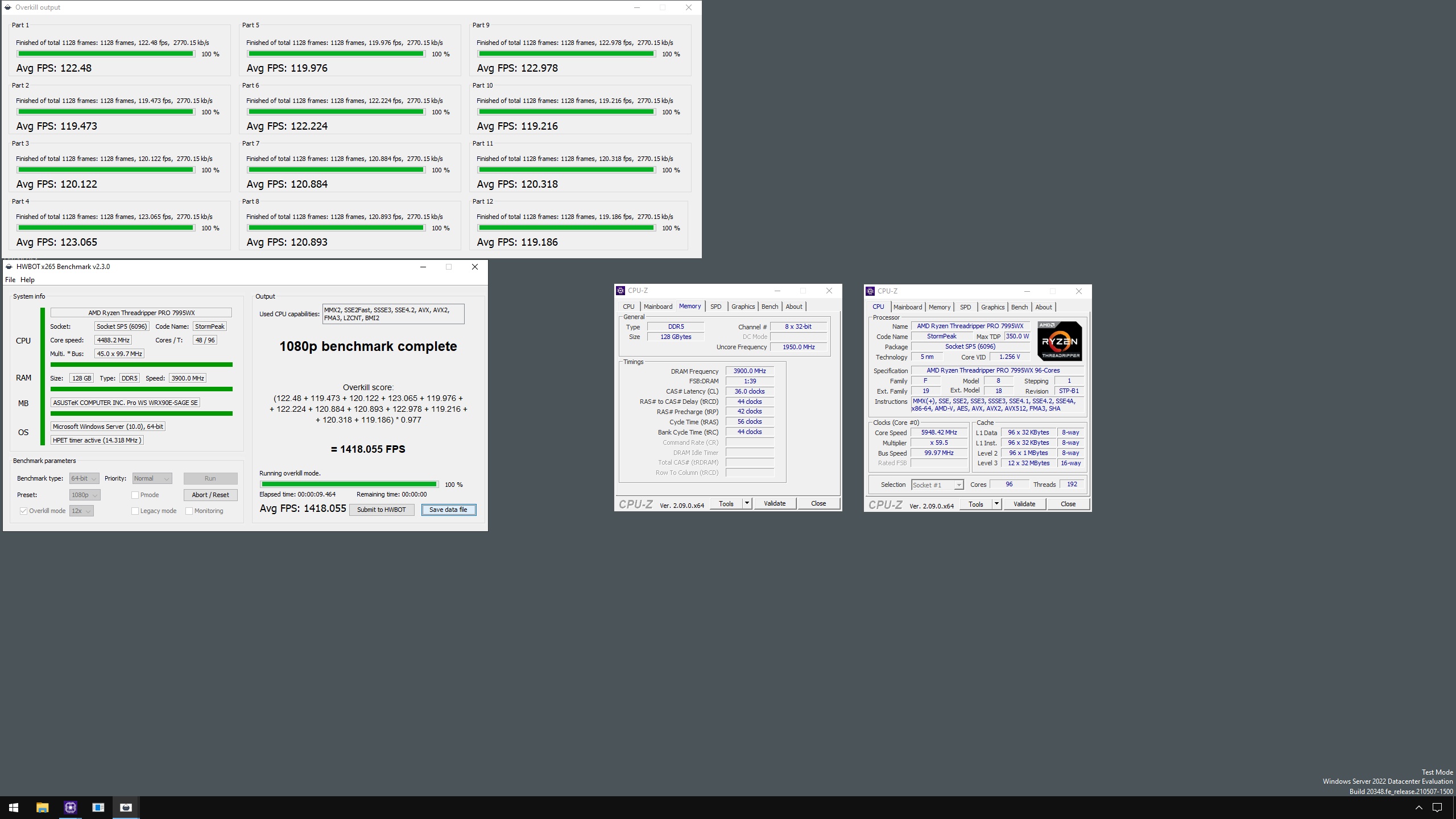Open Graphics tab in CPU-Z CPU window

point(992,307)
